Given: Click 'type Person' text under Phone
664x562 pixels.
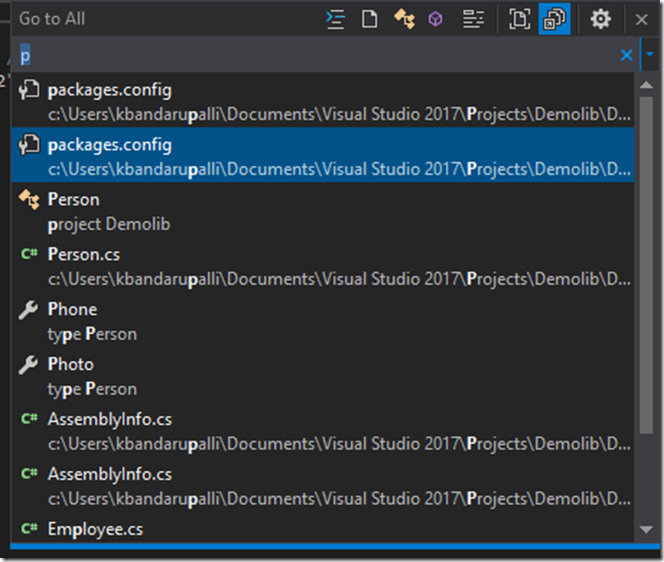Looking at the screenshot, I should point(92,334).
